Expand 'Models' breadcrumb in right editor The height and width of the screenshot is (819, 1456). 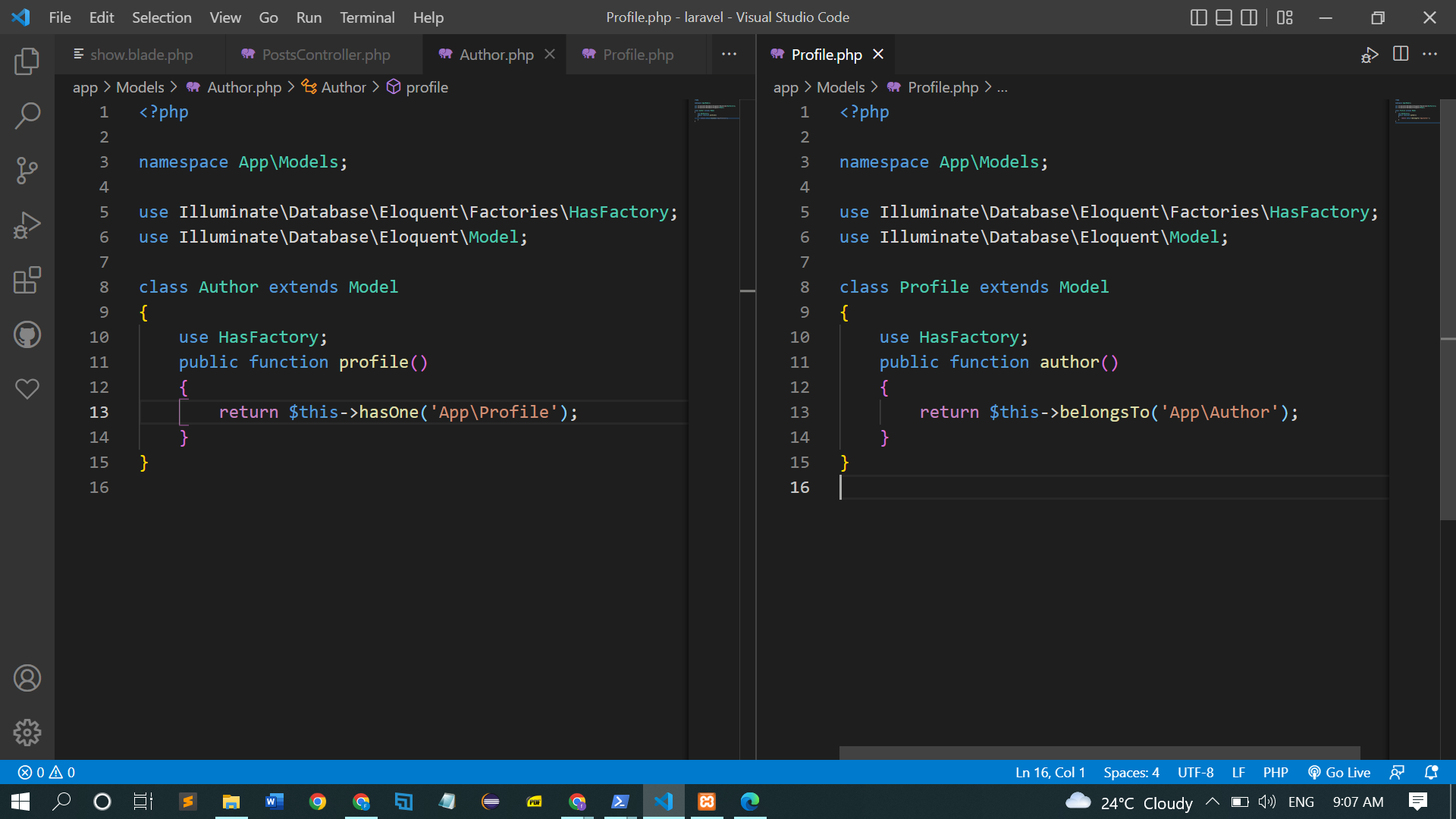pos(840,87)
